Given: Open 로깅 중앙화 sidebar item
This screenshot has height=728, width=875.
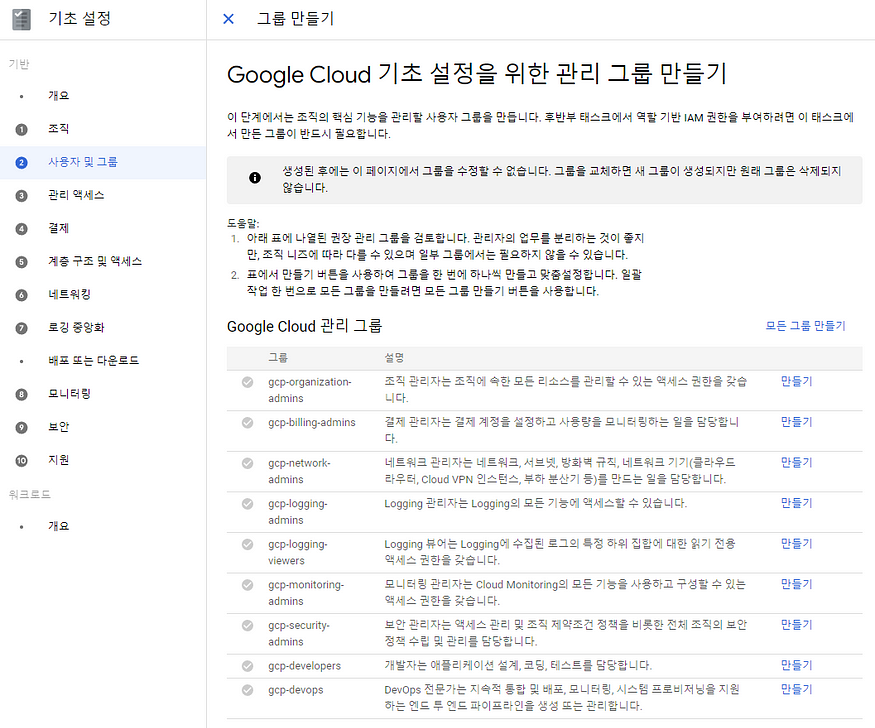Looking at the screenshot, I should 103,328.
